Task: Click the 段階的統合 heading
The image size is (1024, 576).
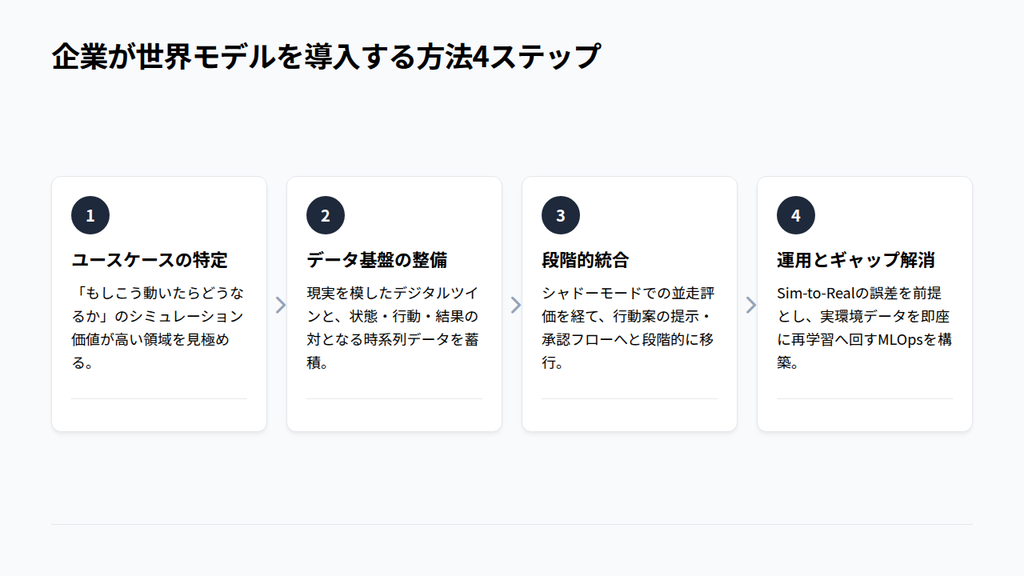Action: [585, 260]
